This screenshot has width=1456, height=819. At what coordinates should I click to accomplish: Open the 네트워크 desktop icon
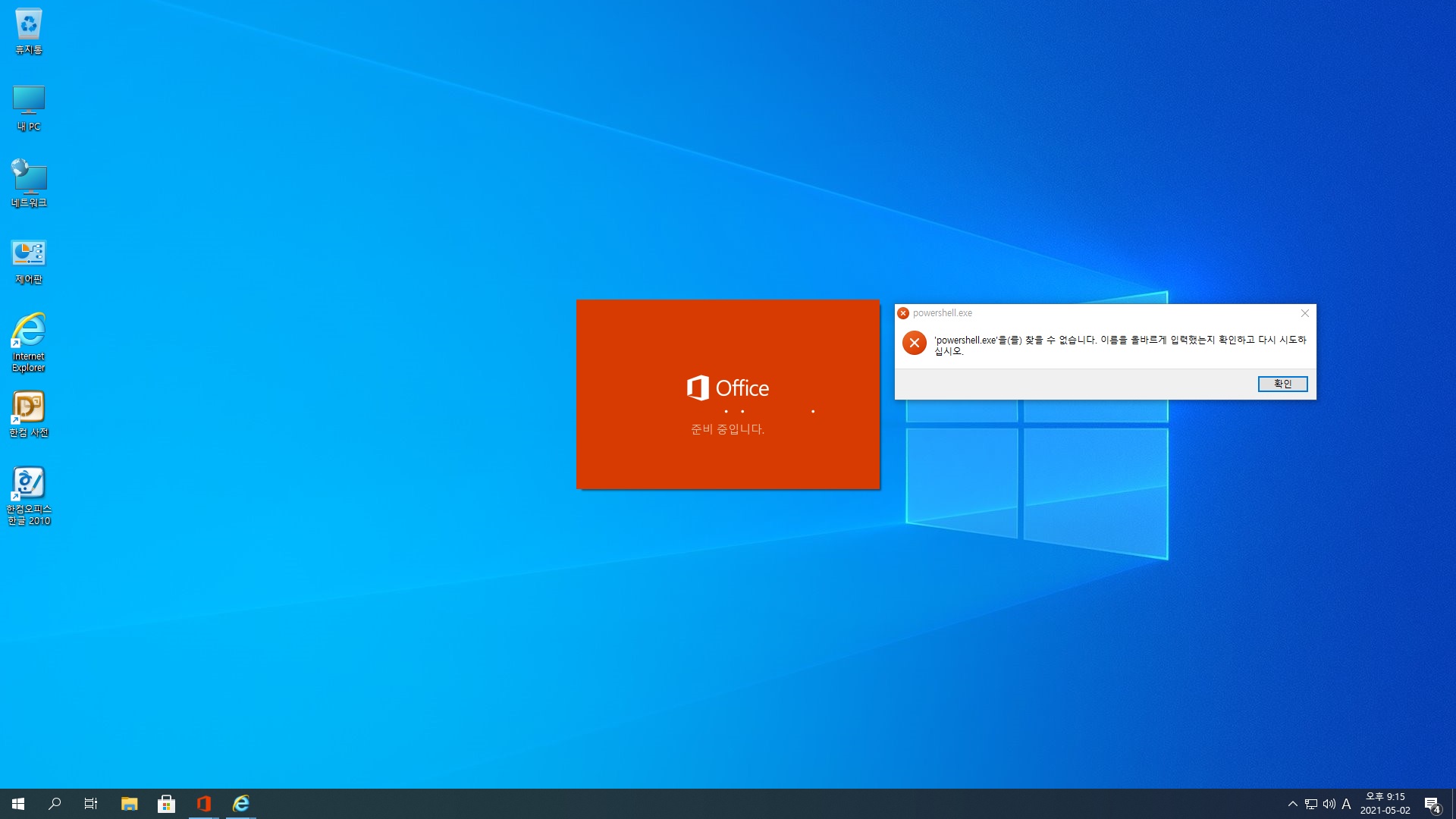pos(29,184)
